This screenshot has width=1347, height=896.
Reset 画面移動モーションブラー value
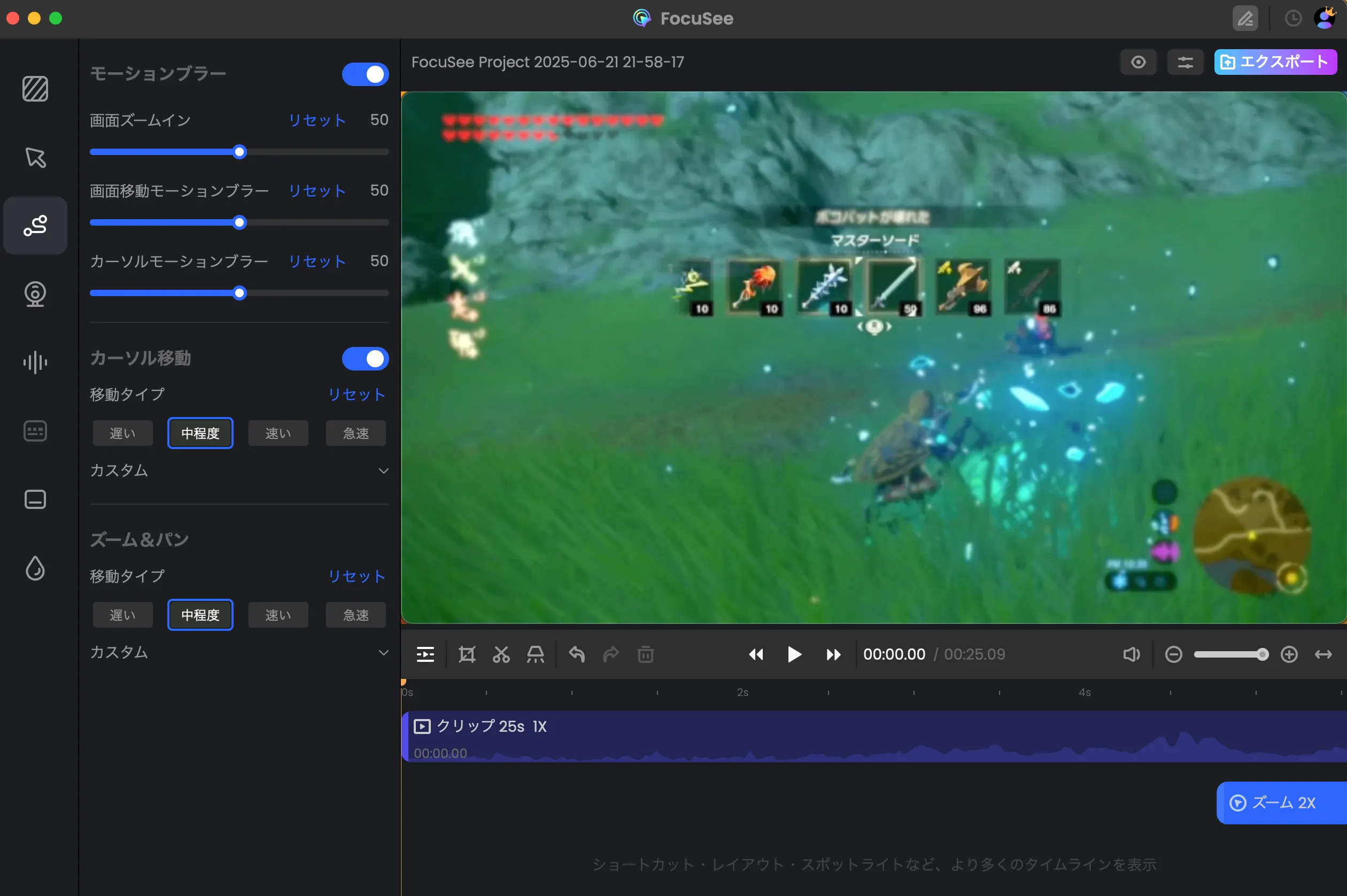click(318, 190)
